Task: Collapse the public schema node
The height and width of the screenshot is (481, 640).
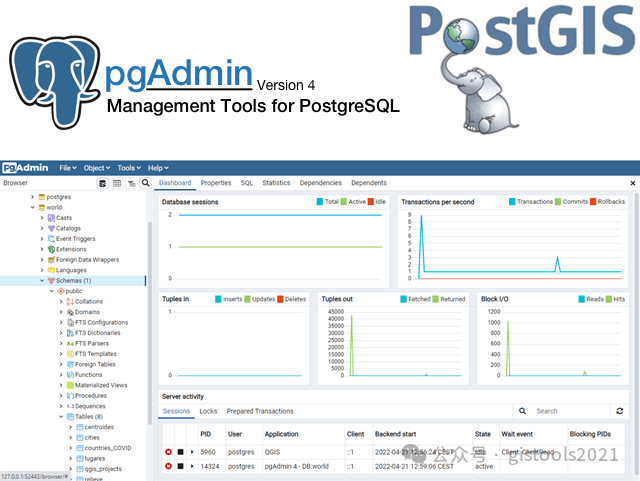Action: [52, 291]
